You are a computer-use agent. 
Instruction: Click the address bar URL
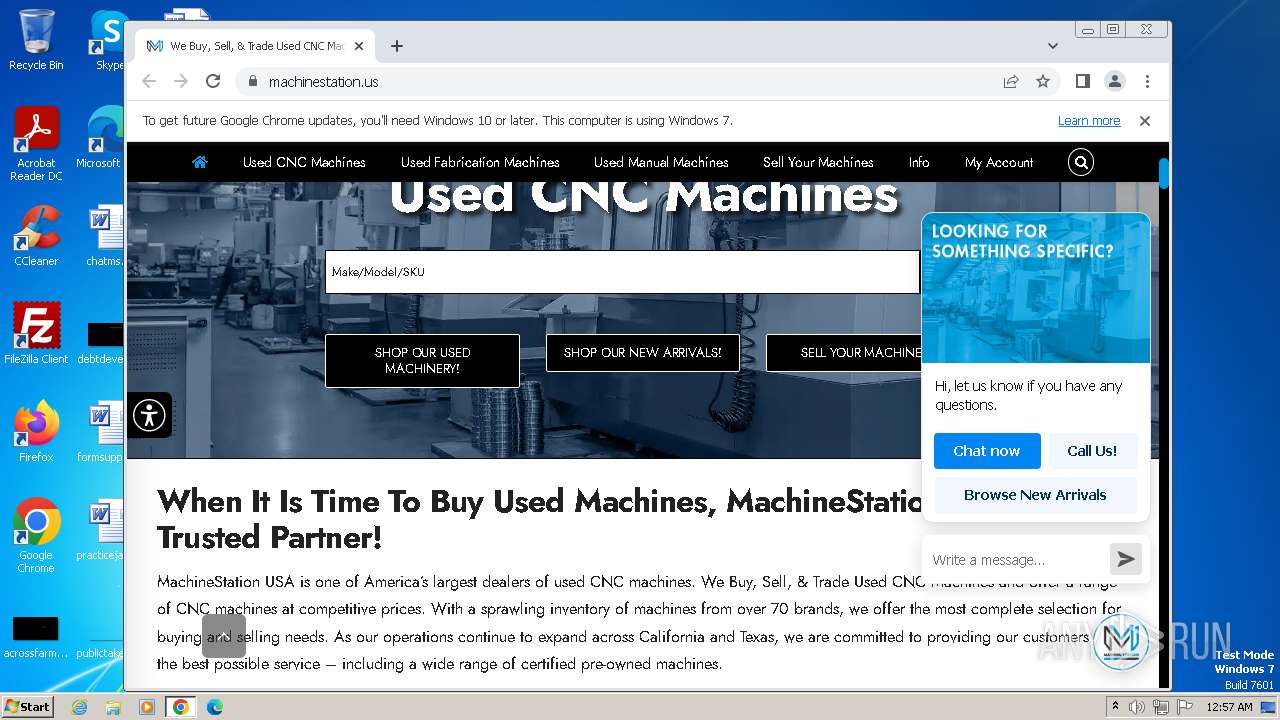[x=323, y=82]
